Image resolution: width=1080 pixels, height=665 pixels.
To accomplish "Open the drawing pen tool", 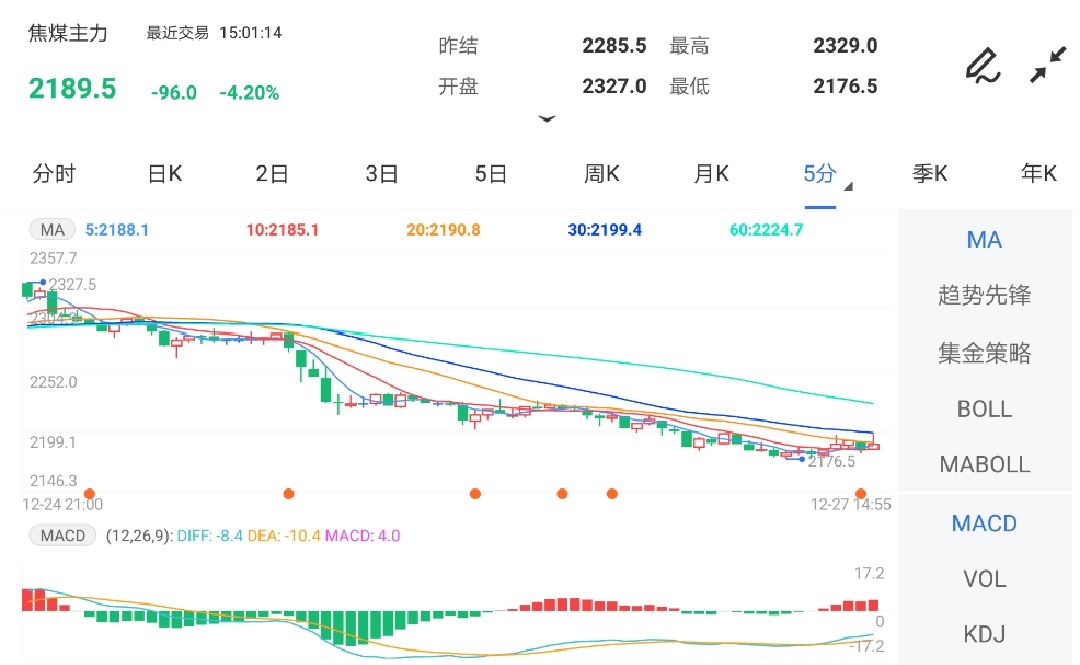I will click(983, 65).
